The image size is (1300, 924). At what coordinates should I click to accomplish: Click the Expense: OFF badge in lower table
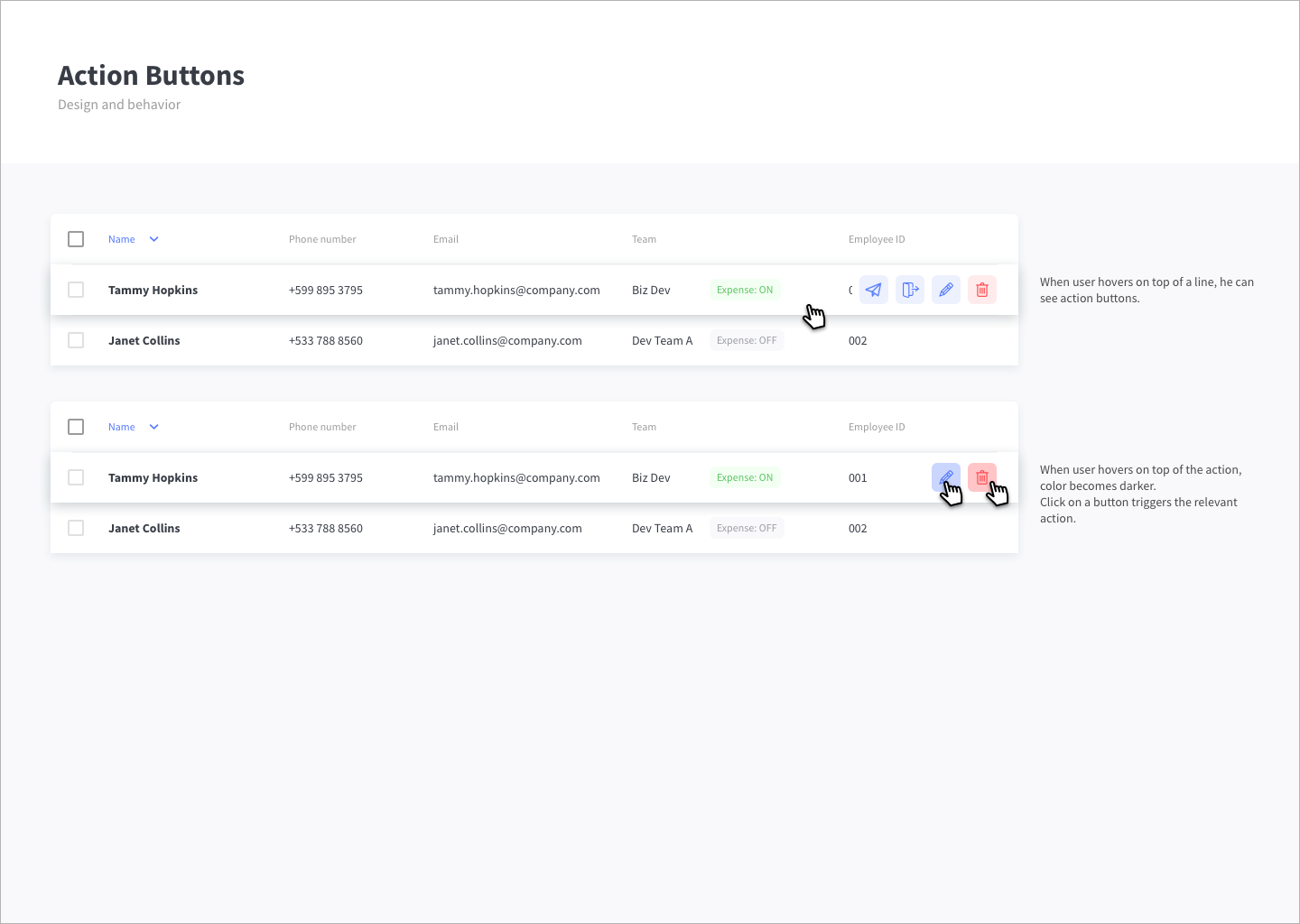pyautogui.click(x=747, y=528)
